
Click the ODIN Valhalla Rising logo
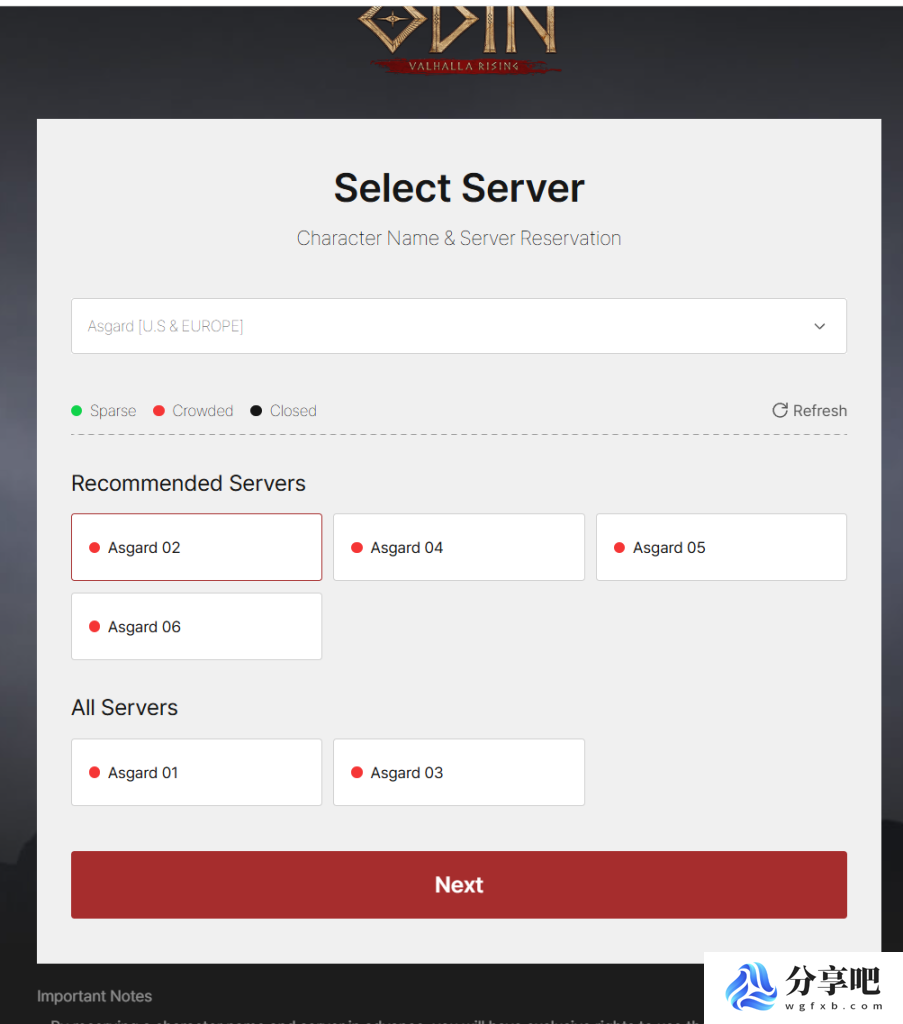coord(460,39)
